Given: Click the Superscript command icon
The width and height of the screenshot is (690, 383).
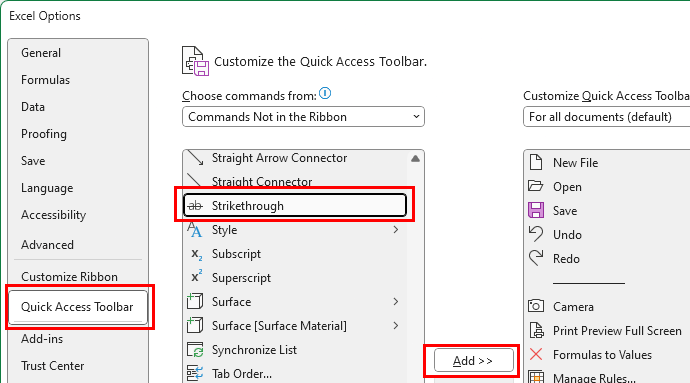Looking at the screenshot, I should point(196,277).
